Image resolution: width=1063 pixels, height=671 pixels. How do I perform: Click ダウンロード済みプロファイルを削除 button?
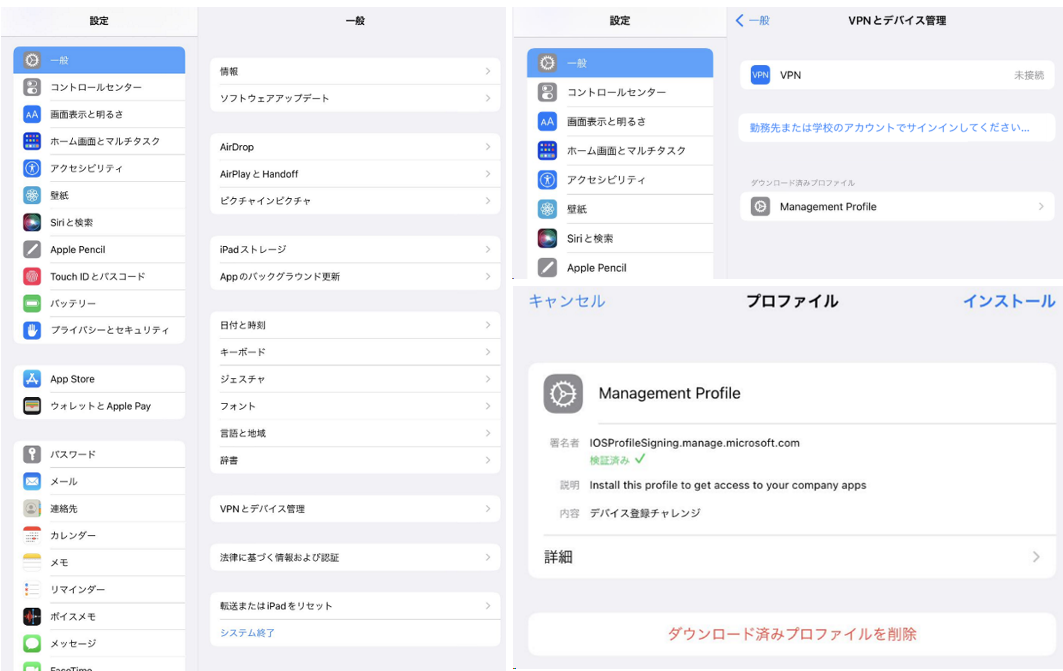(791, 634)
